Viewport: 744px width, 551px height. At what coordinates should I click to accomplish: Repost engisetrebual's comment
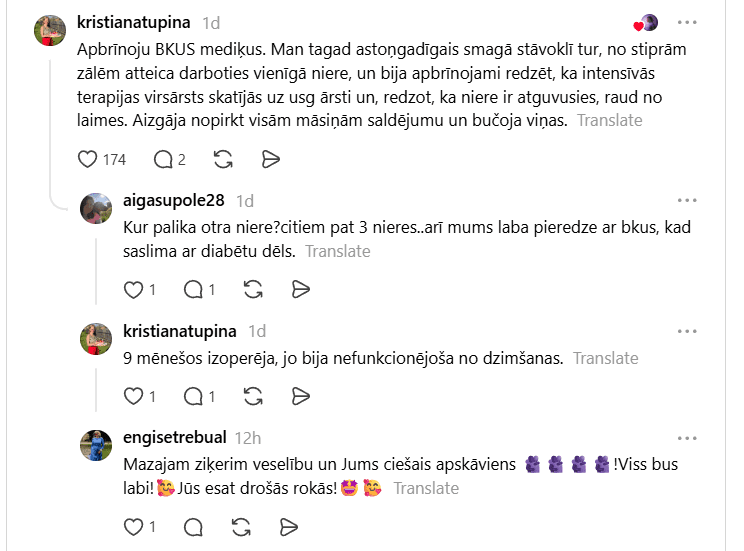(241, 527)
